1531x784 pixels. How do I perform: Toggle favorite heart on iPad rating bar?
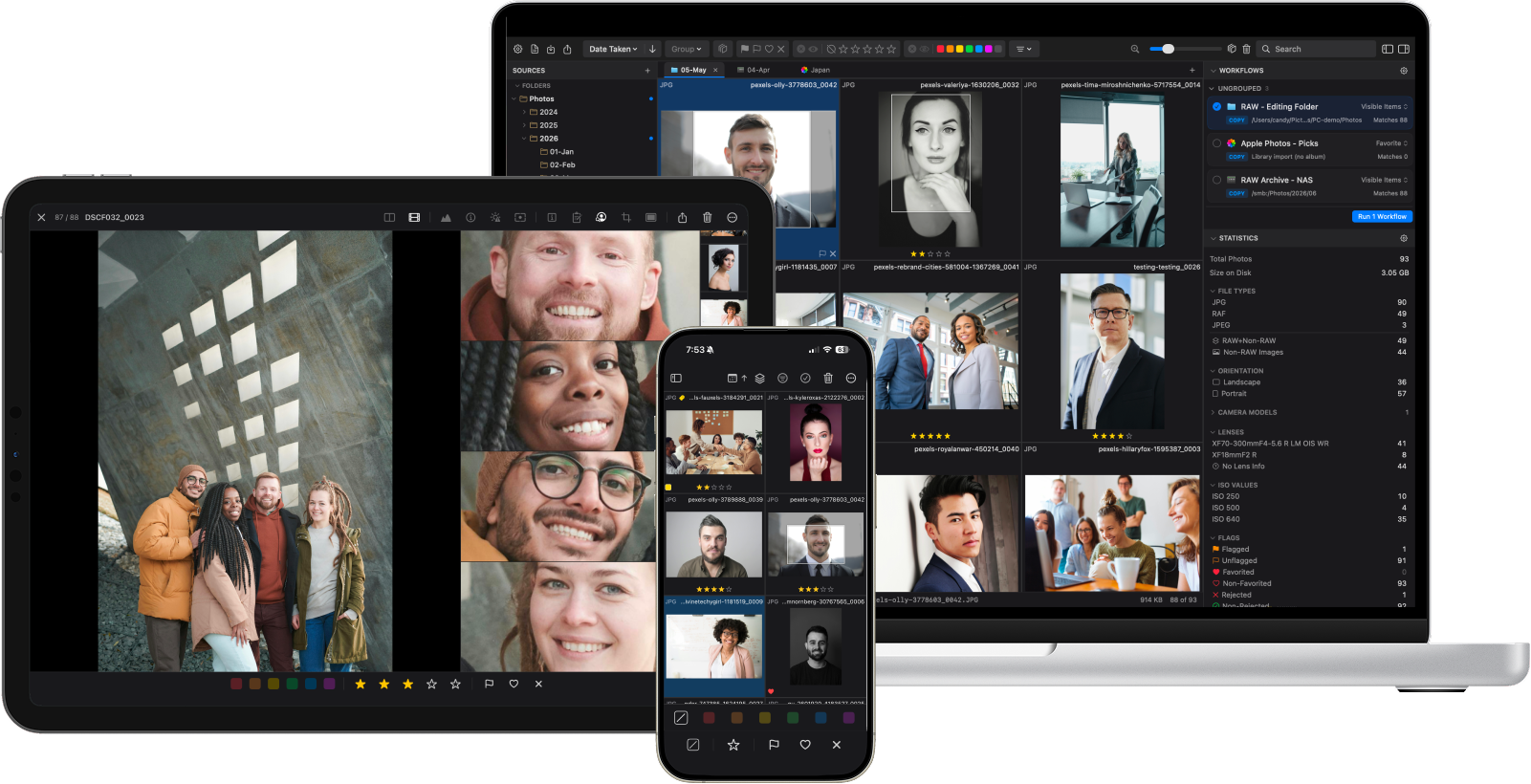coord(514,684)
